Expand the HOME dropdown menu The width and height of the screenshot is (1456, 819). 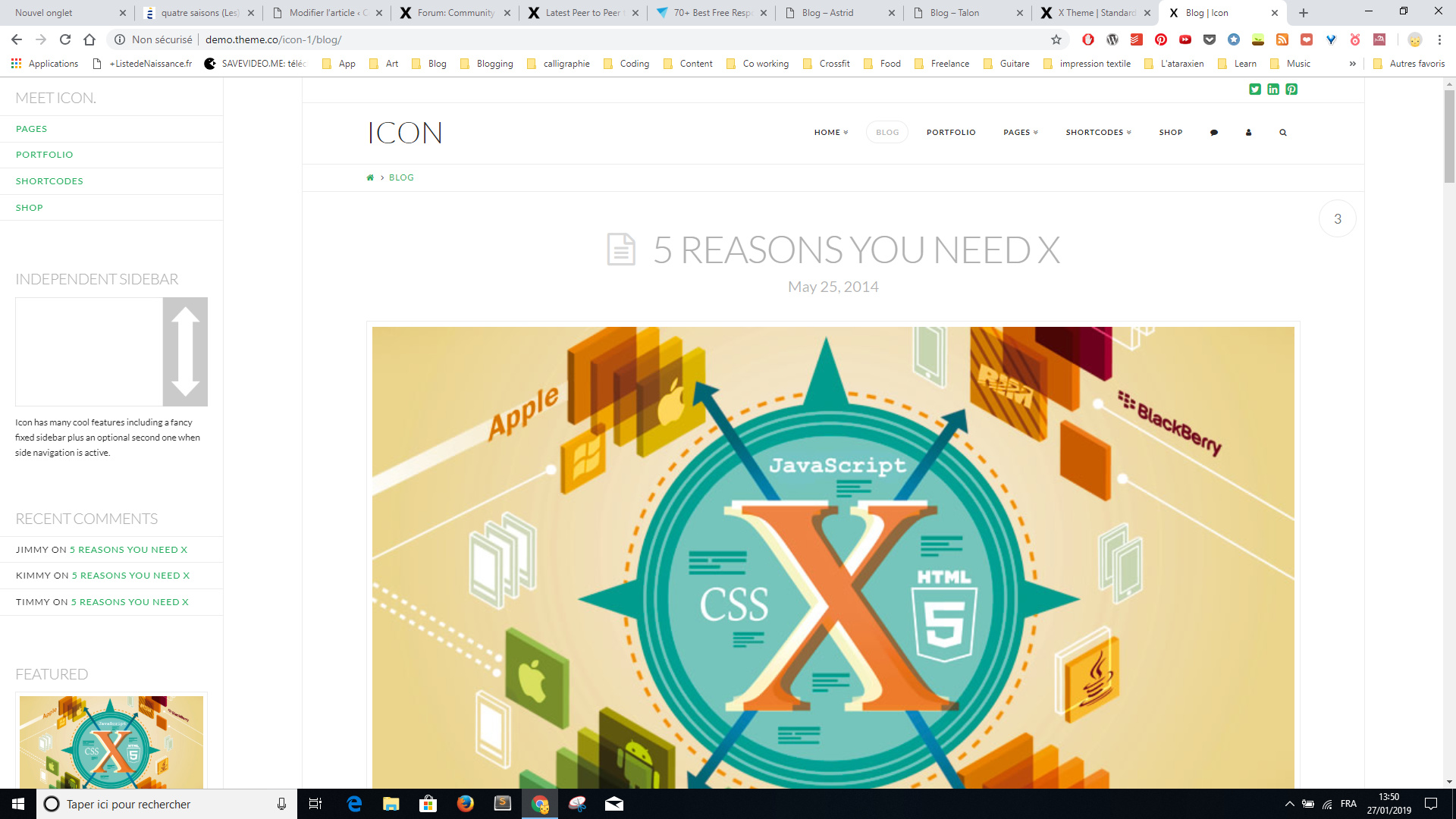831,133
